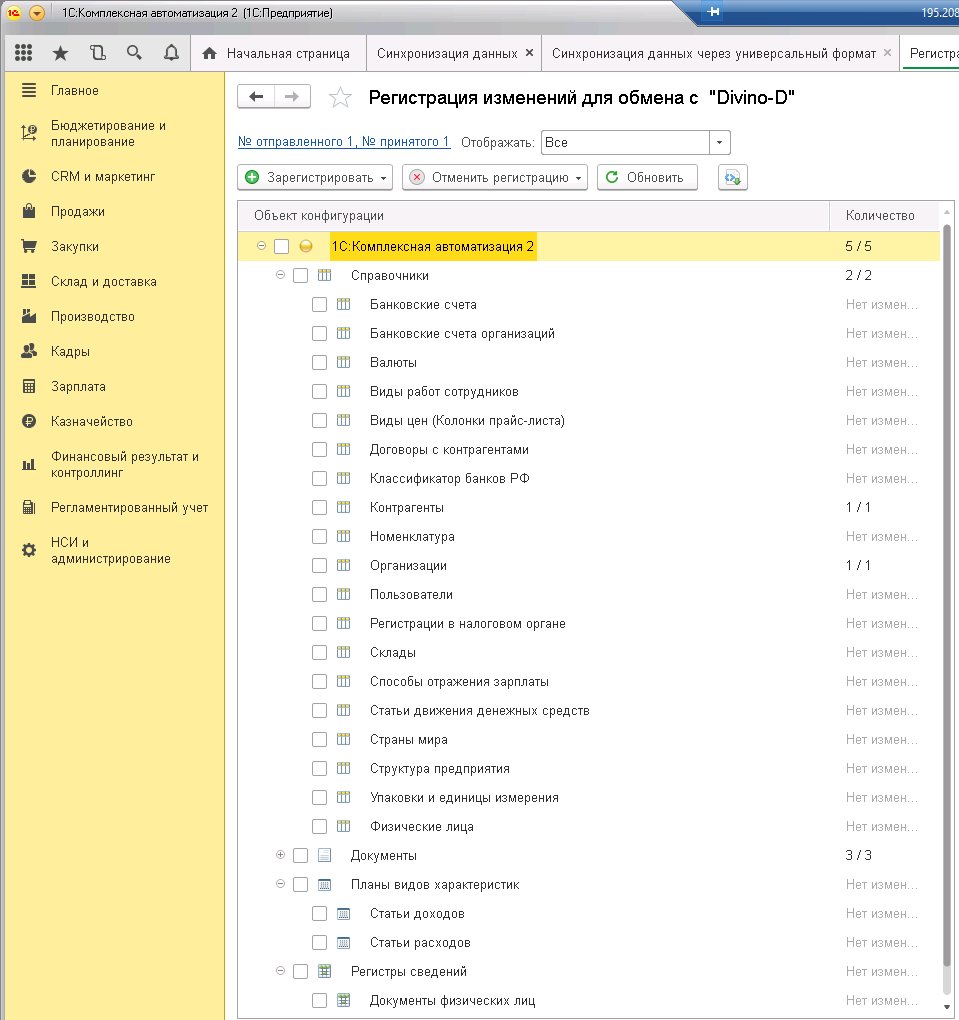Check the Справочники checkbox
Screen dimensions: 959x1020
tap(300, 275)
